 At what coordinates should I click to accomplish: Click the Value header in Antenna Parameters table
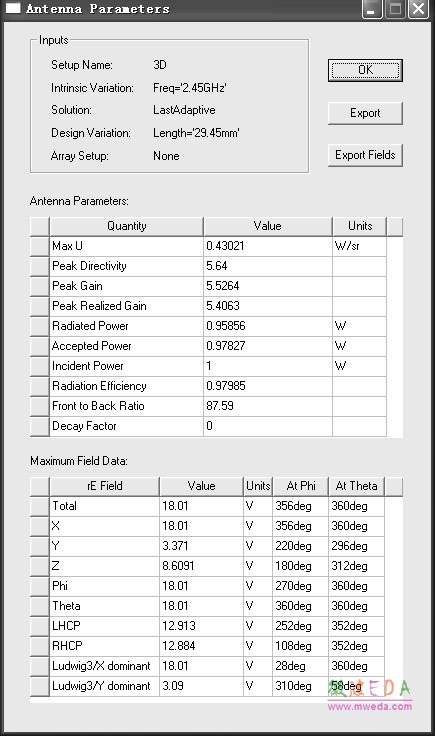[x=267, y=226]
